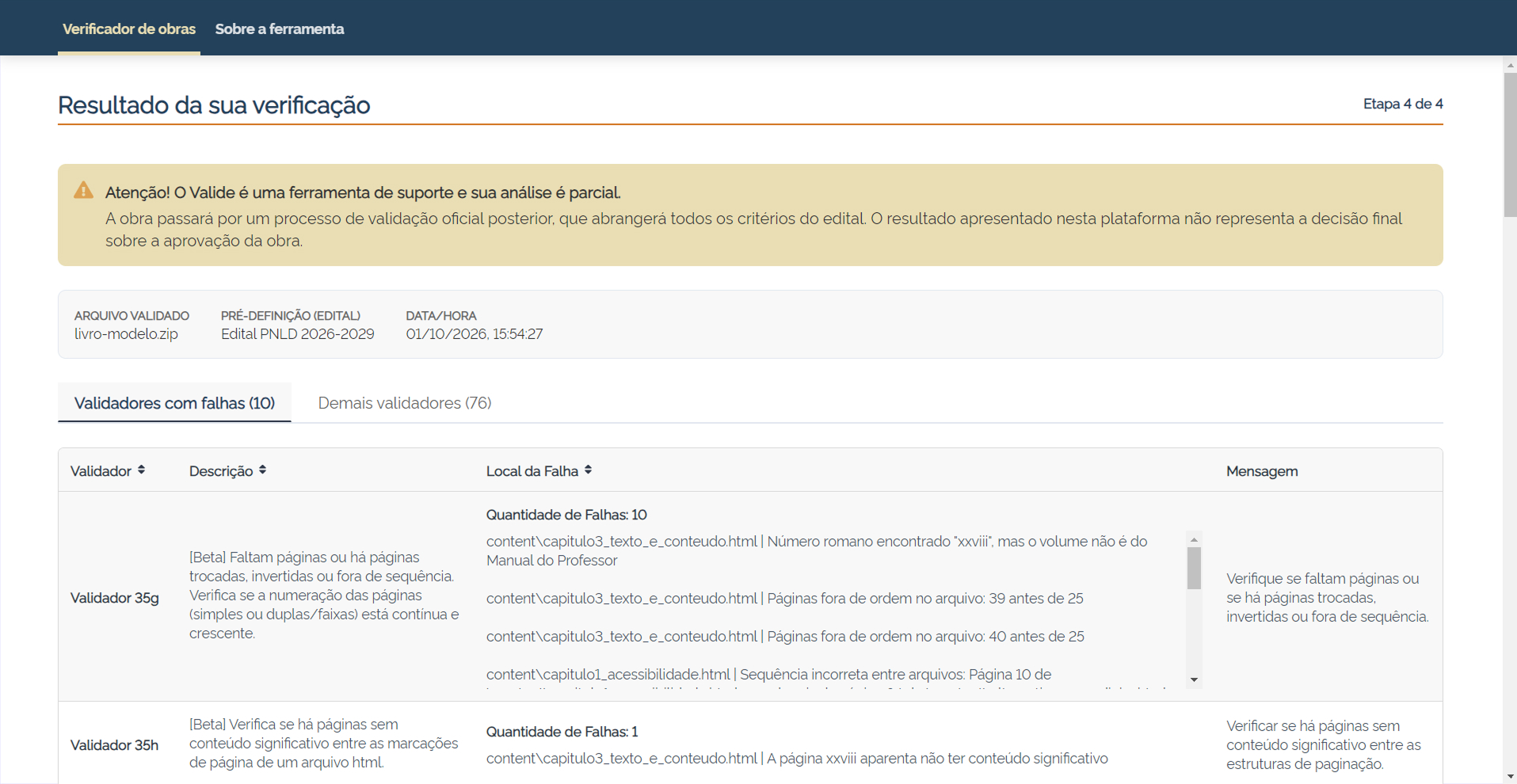Click the '39 antes de 25' failure entry
Viewport: 1517px width, 784px height.
coord(785,599)
